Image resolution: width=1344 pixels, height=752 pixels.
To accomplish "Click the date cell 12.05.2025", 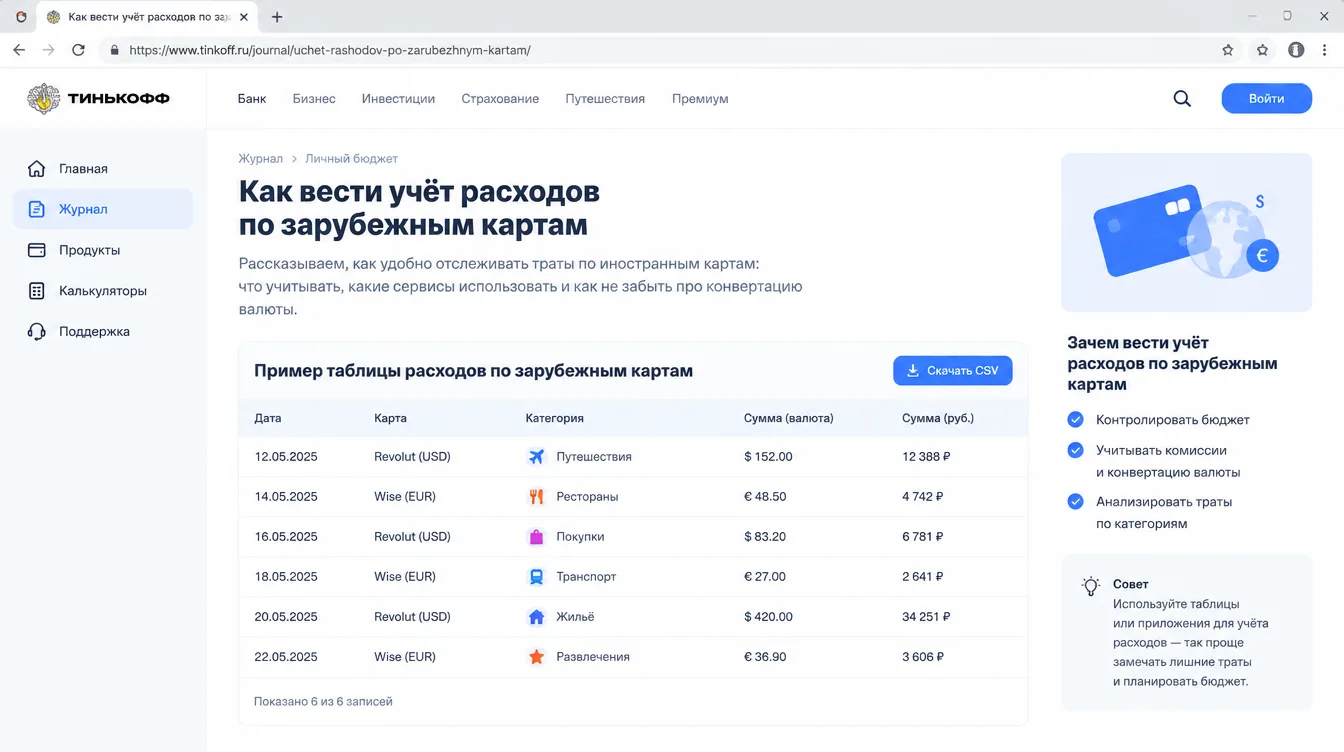I will point(286,457).
